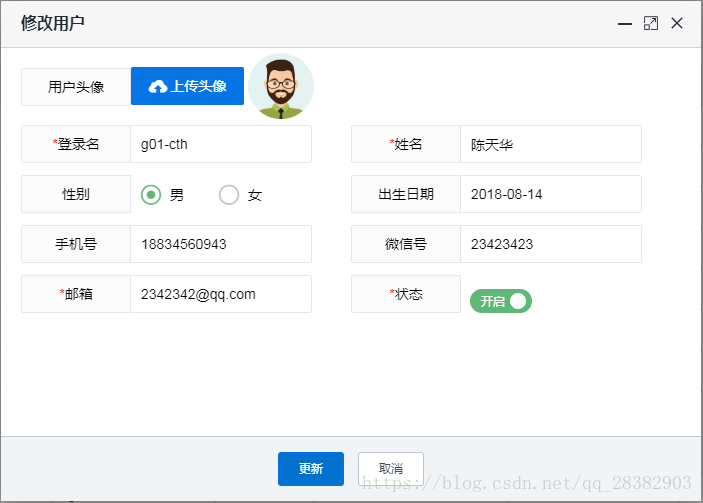Click the *状态 label
The height and width of the screenshot is (503, 703).
406,294
